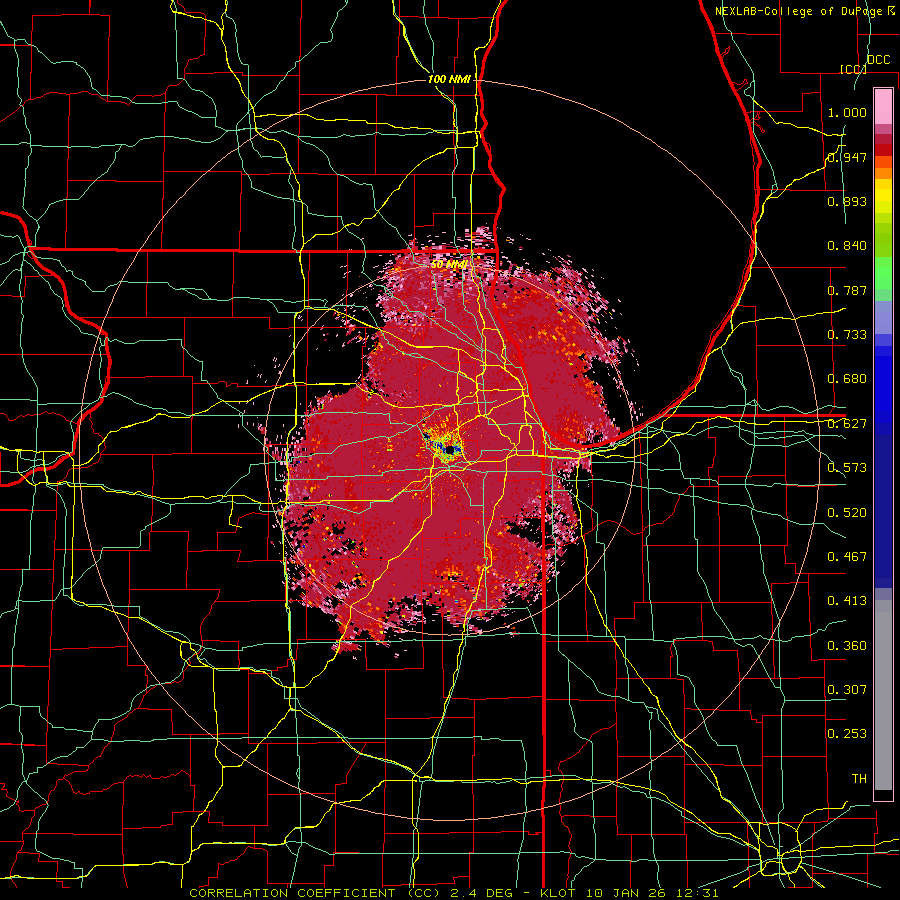This screenshot has width=900, height=900.
Task: Select the 0.787 scale value
Action: (x=847, y=290)
